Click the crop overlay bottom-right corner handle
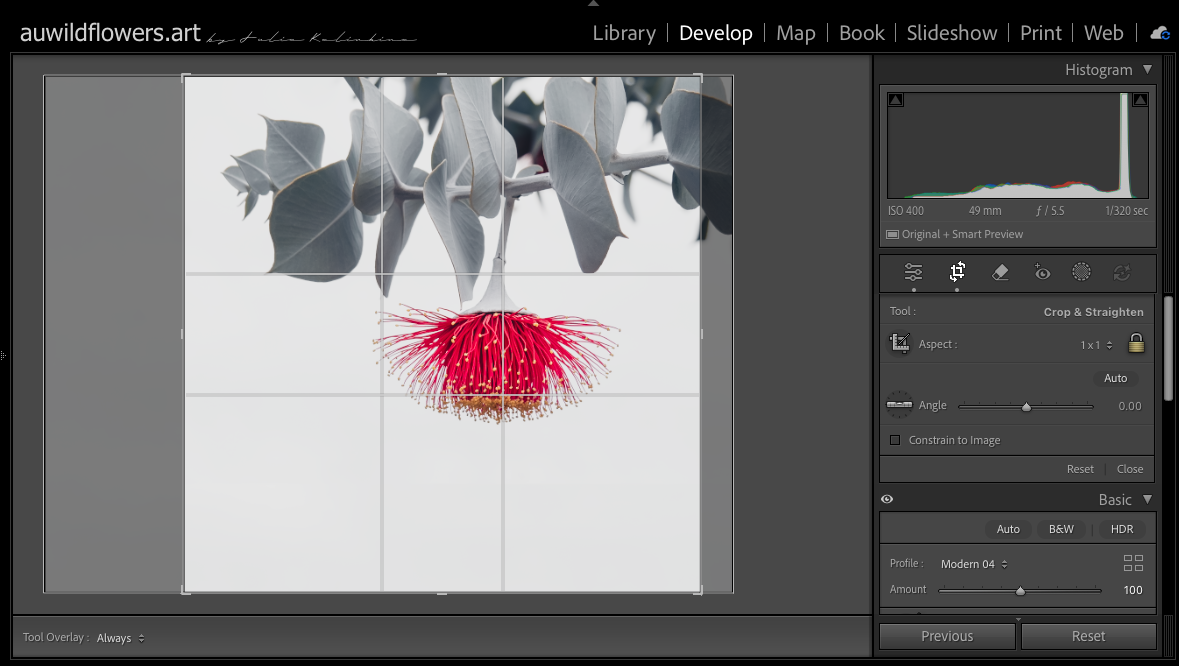This screenshot has width=1179, height=666. coord(700,592)
